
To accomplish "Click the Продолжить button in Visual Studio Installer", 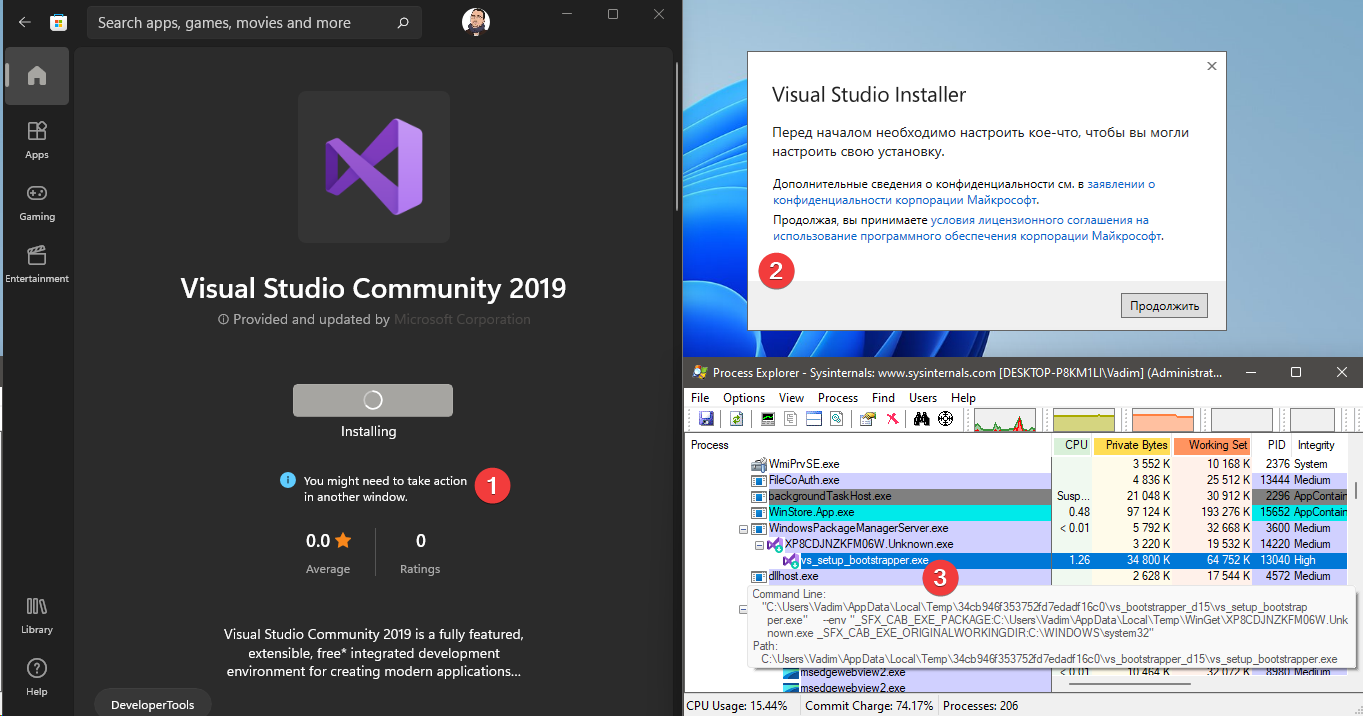I will 1164,305.
